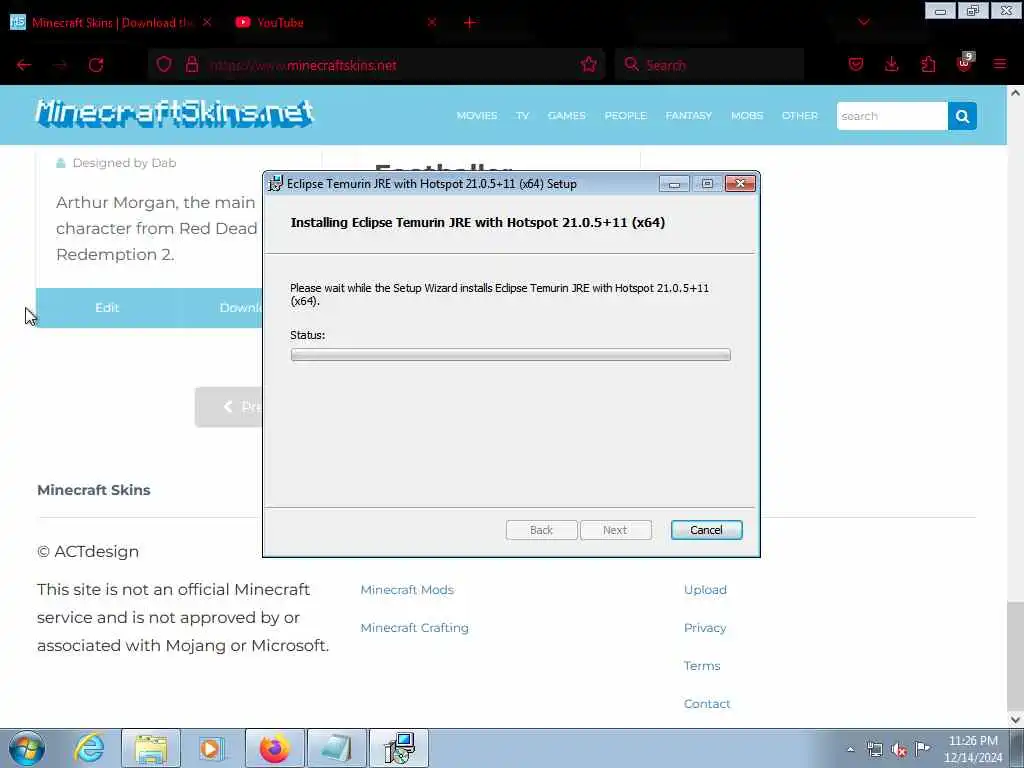Click the MinecraftSkins.net site logo

tap(175, 113)
